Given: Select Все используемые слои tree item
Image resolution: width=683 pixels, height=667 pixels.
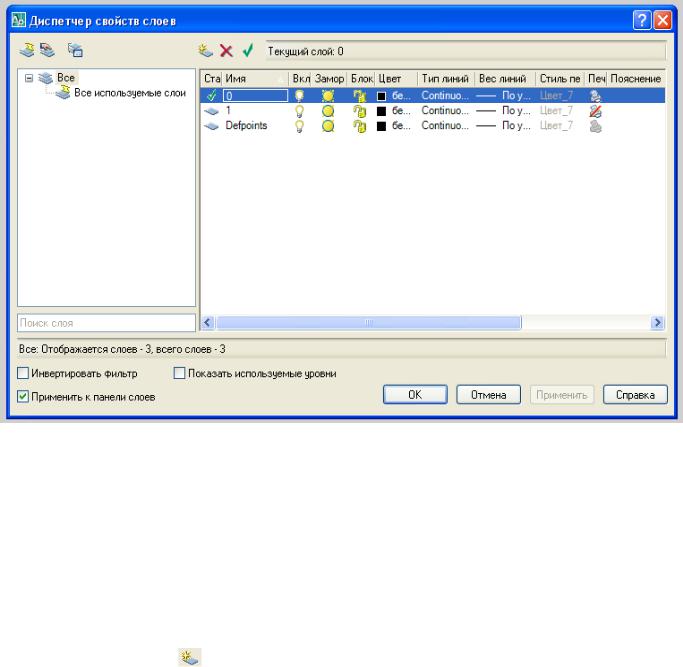Looking at the screenshot, I should point(130,93).
